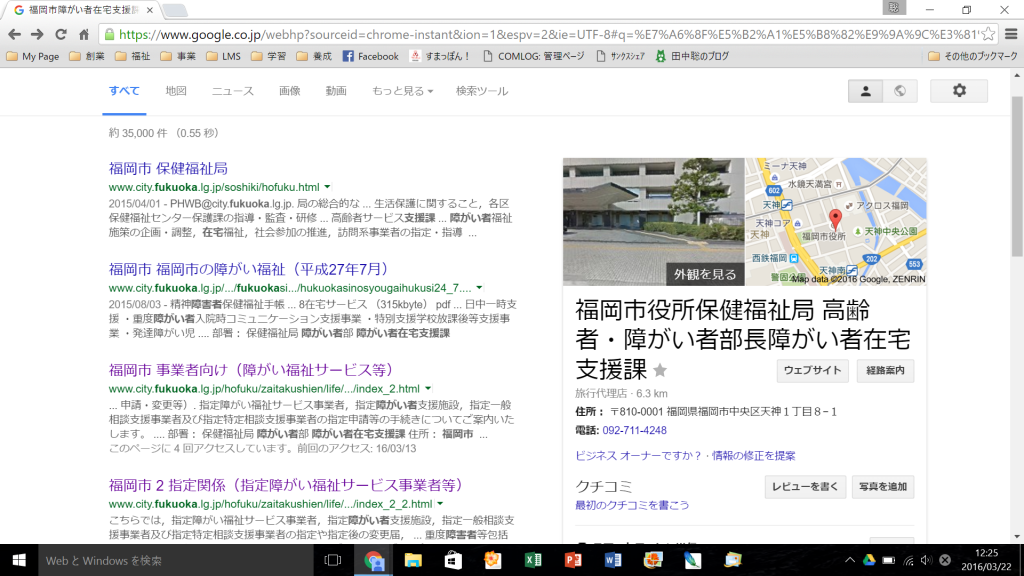Screen dimensions: 1024x576
Task: Click ビジネス オーナーですか？ link
Action: pyautogui.click(x=638, y=456)
